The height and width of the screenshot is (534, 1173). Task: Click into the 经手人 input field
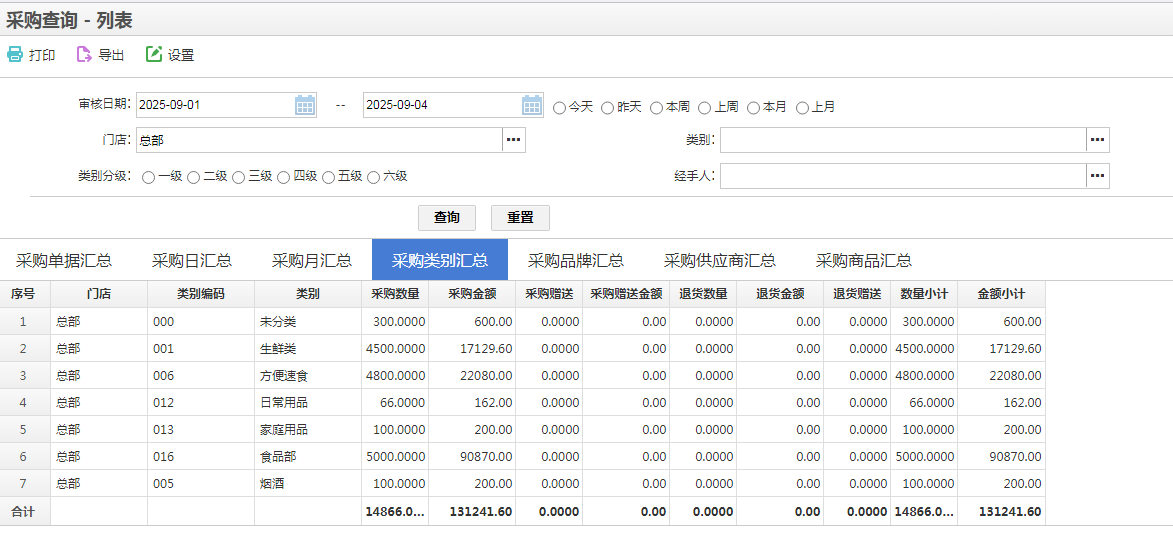click(902, 176)
